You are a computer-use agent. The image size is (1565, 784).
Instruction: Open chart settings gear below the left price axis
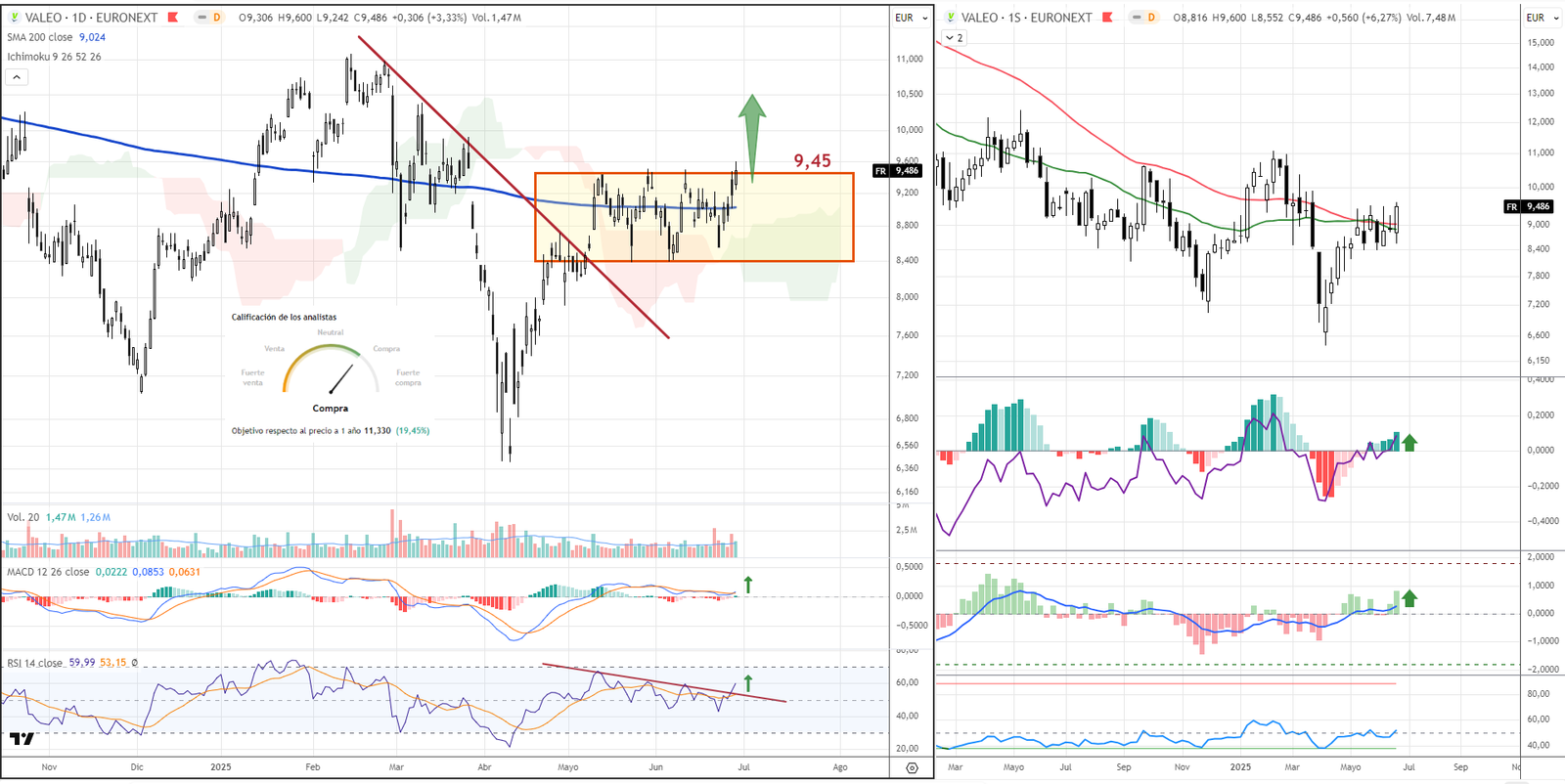click(912, 768)
